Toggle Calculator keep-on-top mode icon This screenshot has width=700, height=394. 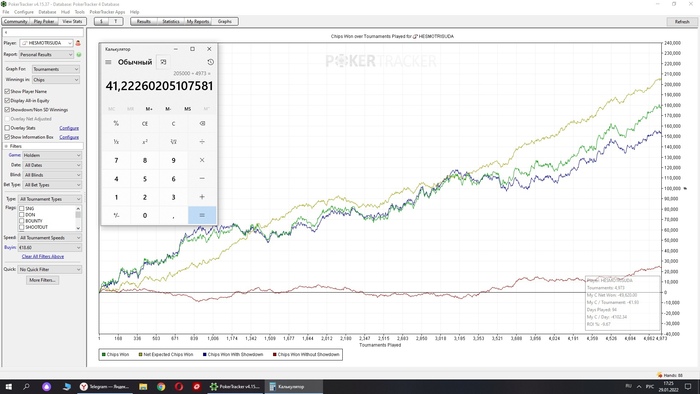pyautogui.click(x=163, y=62)
